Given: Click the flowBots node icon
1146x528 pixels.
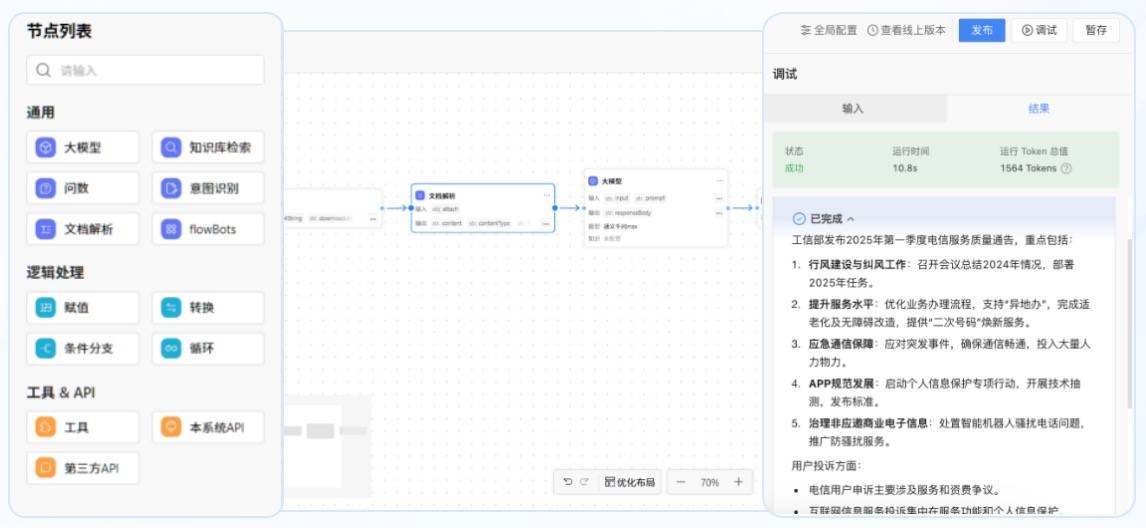Looking at the screenshot, I should [x=171, y=230].
